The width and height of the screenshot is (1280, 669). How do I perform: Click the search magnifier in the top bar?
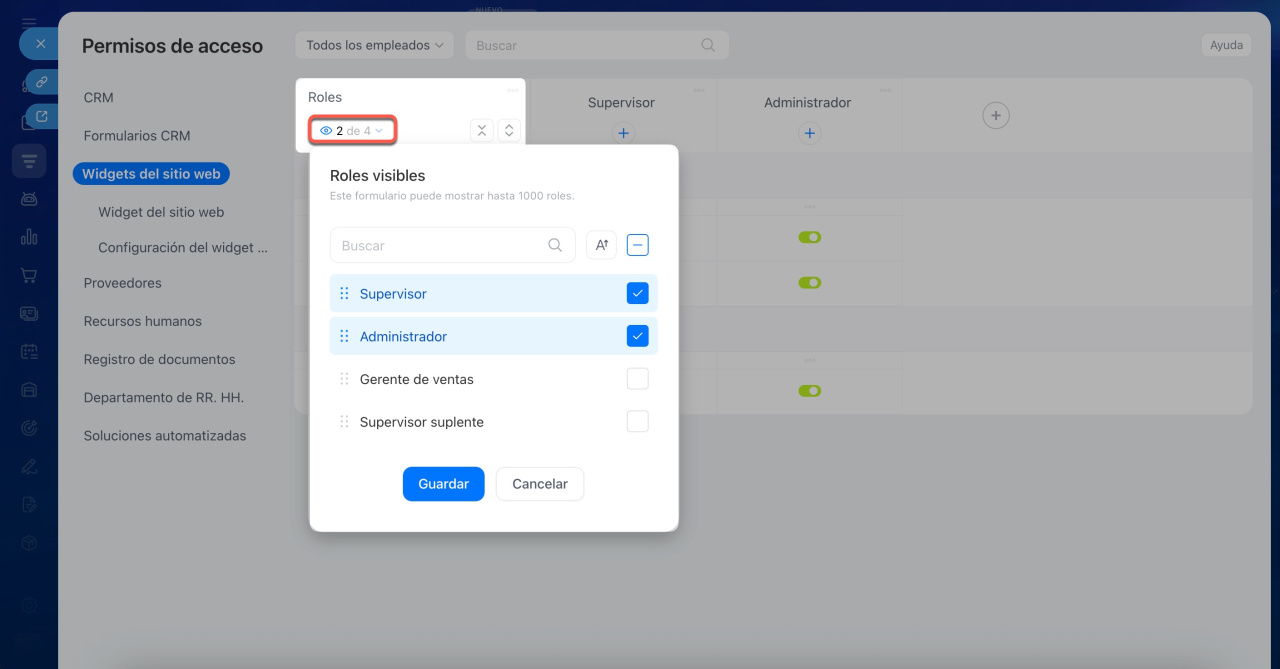708,45
